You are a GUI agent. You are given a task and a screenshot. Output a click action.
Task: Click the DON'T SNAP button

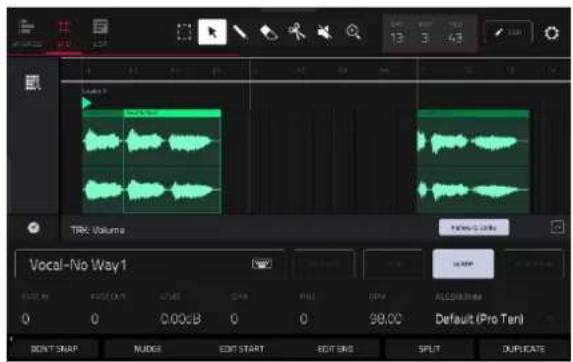click(54, 349)
